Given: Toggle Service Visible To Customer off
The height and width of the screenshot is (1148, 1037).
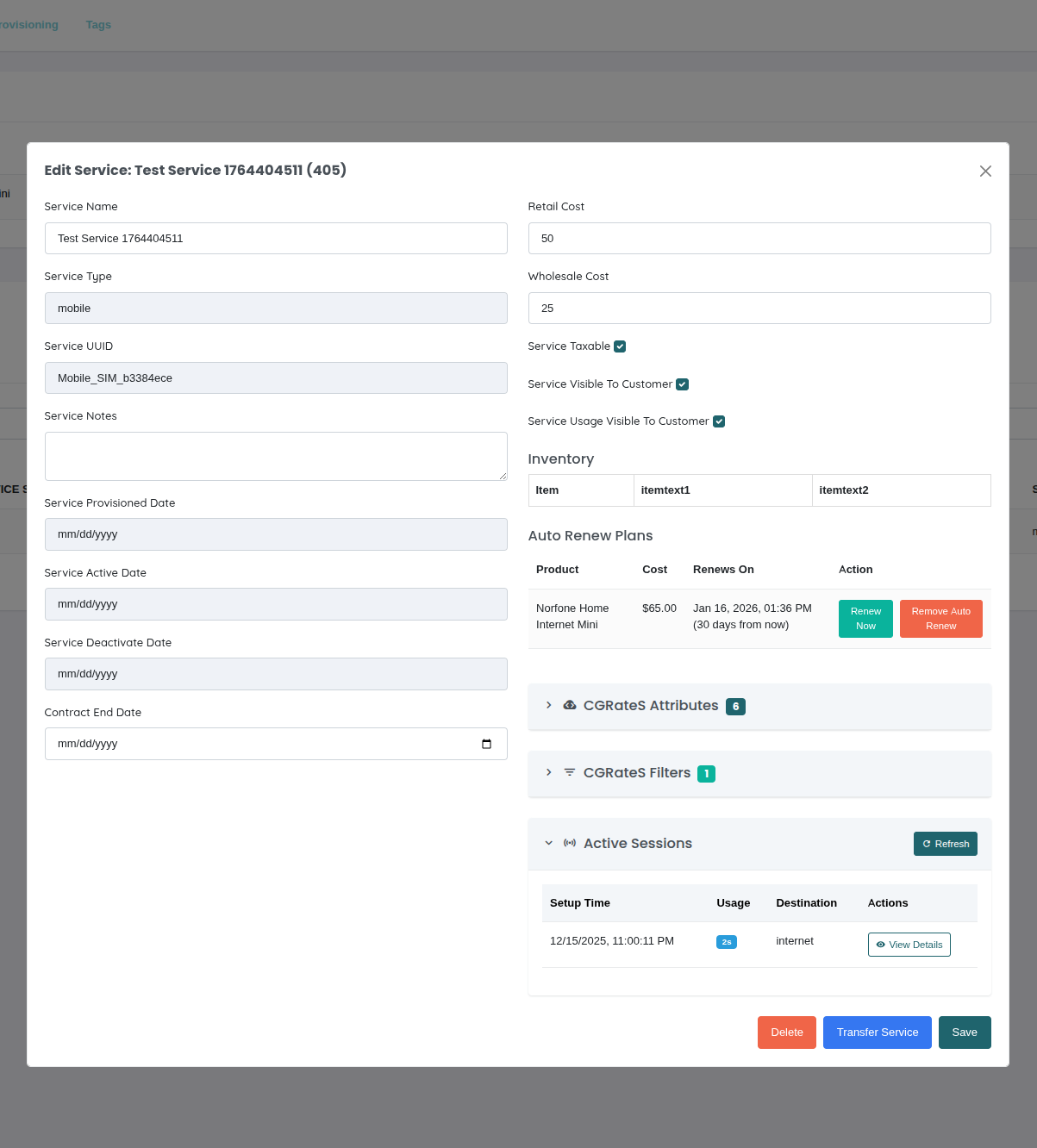Looking at the screenshot, I should click(683, 384).
